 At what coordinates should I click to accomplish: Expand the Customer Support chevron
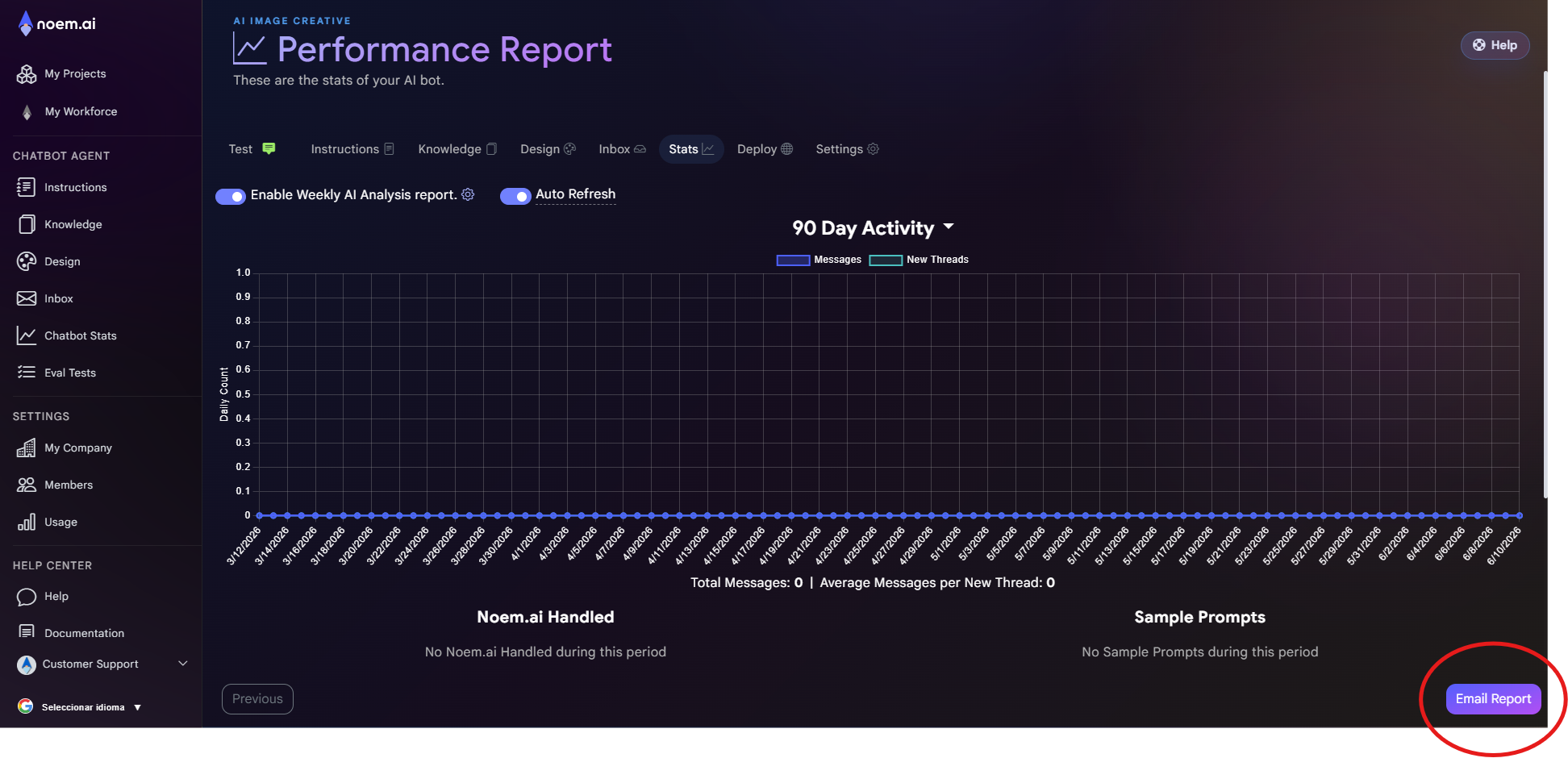[183, 664]
